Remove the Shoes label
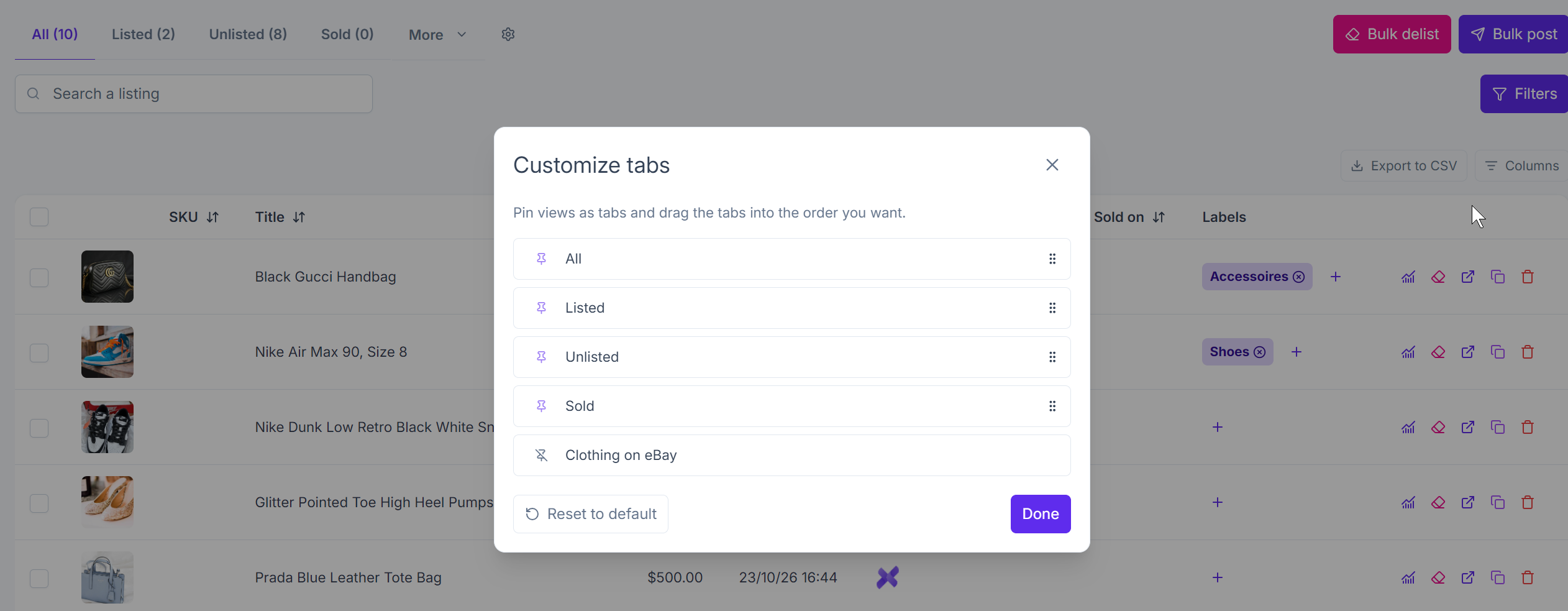Screen dimensions: 1568x611 point(1260,352)
